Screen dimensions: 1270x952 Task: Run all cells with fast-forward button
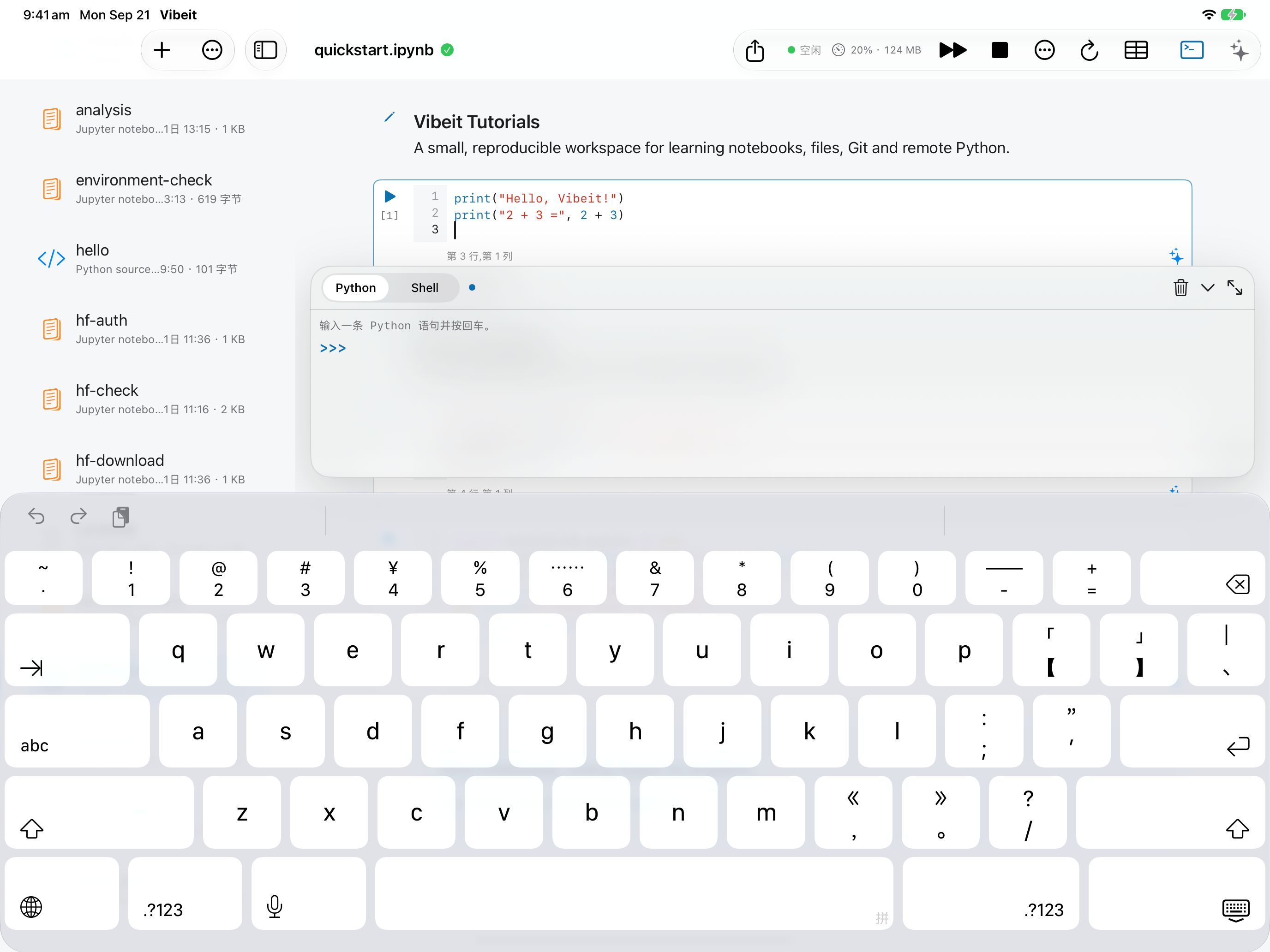[952, 50]
